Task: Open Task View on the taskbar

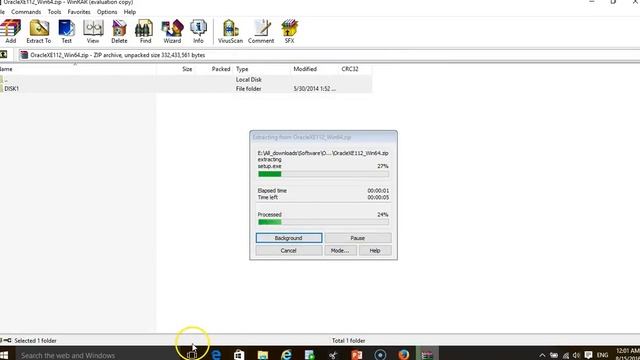Action: point(192,355)
